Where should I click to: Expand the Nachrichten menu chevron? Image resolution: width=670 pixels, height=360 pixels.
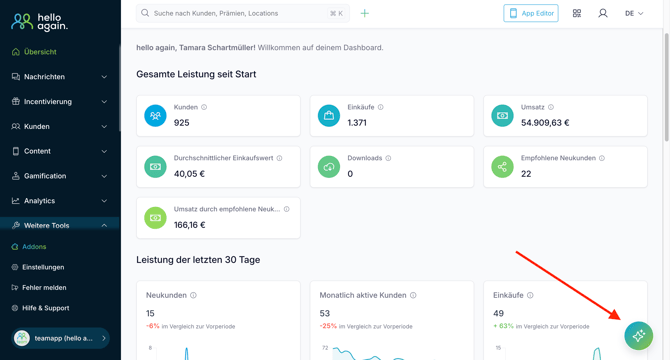click(x=104, y=77)
